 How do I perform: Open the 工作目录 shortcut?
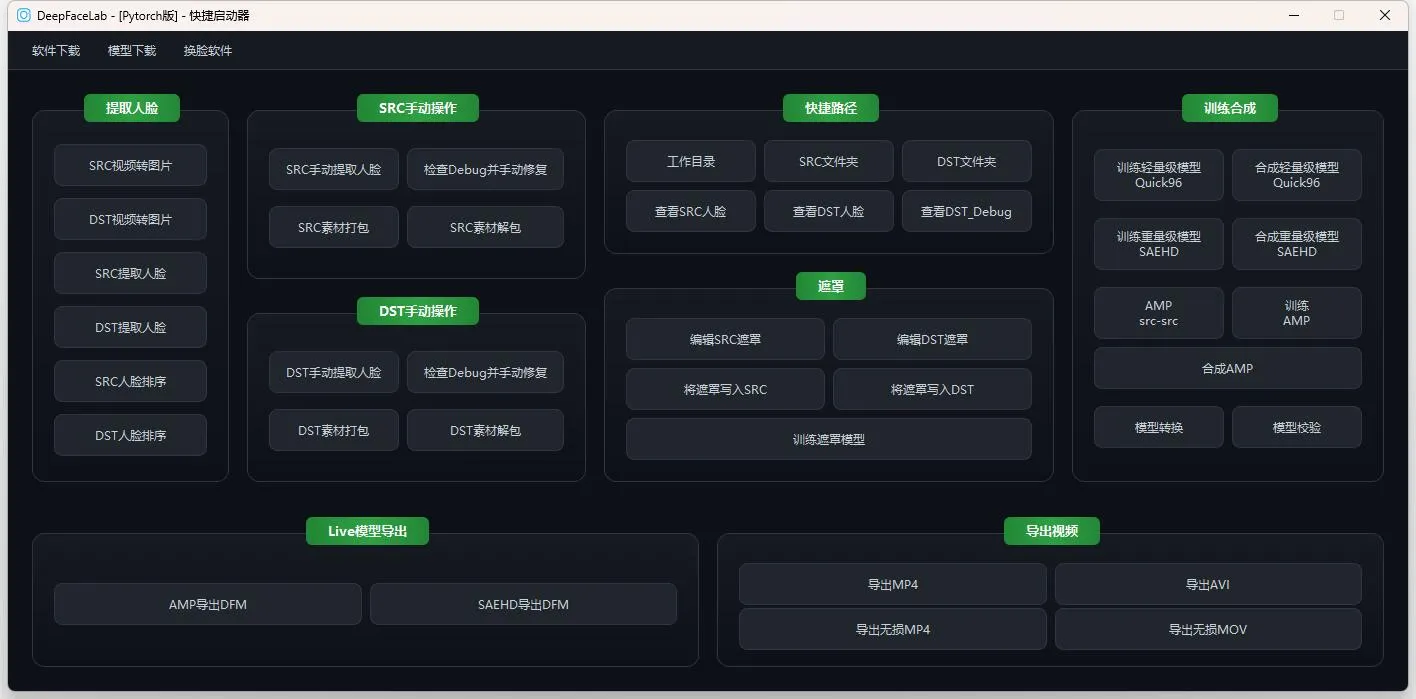click(x=690, y=160)
